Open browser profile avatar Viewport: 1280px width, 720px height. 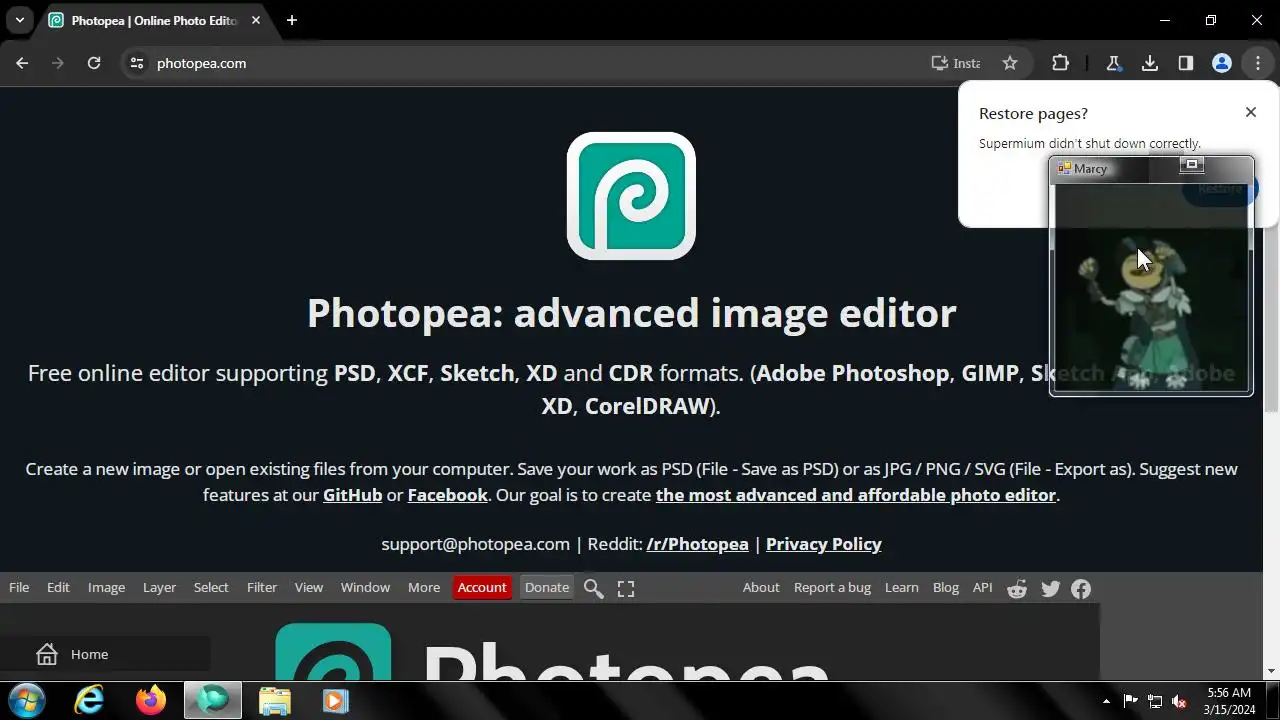(x=1222, y=63)
